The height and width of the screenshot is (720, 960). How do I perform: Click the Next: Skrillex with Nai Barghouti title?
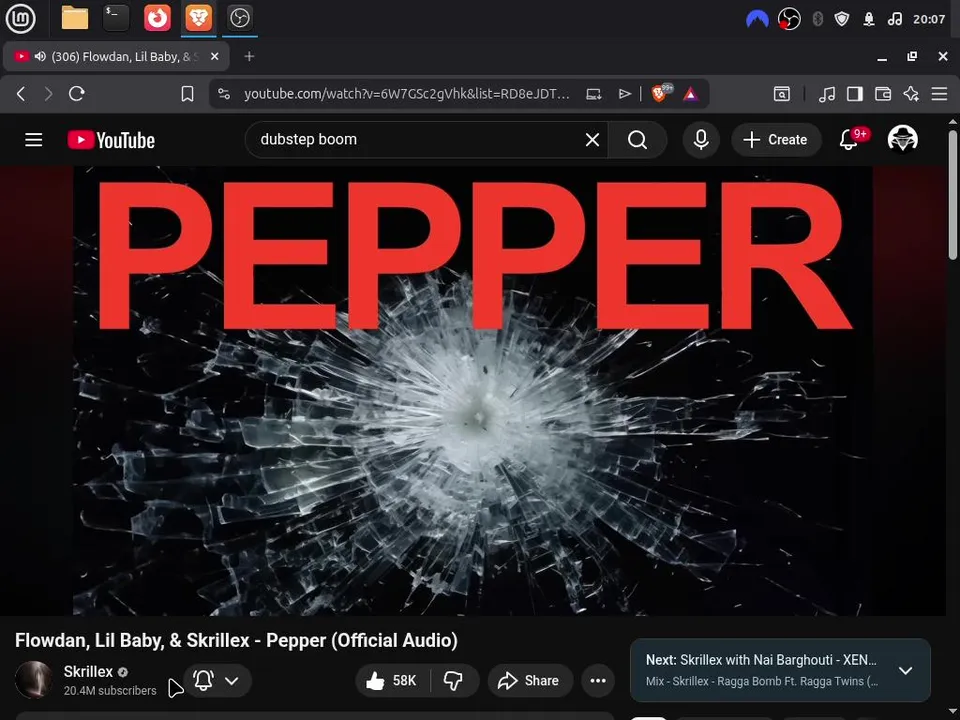pos(761,660)
